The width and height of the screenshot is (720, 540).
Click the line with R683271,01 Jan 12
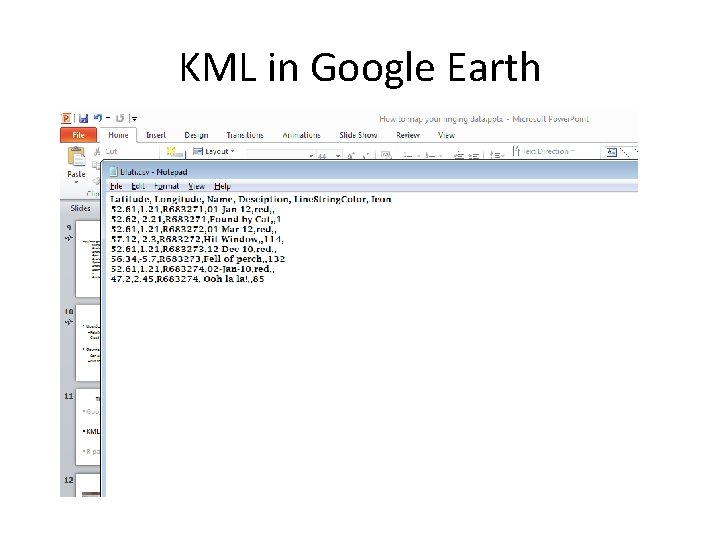pos(193,209)
